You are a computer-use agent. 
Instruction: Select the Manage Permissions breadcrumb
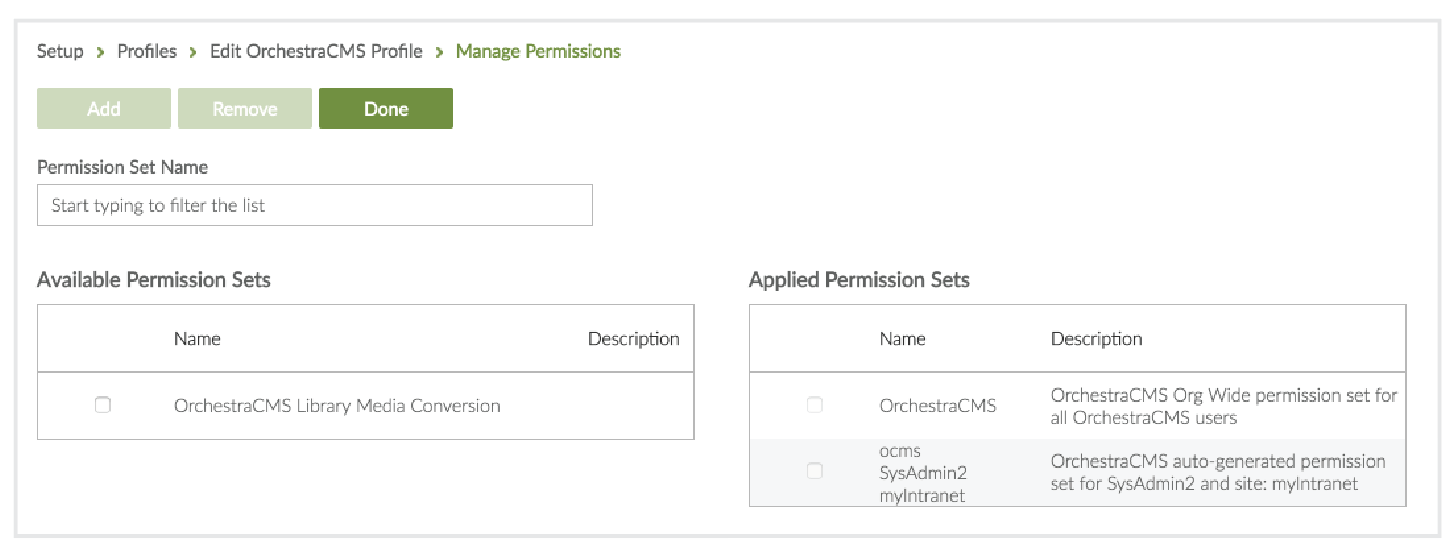[538, 51]
